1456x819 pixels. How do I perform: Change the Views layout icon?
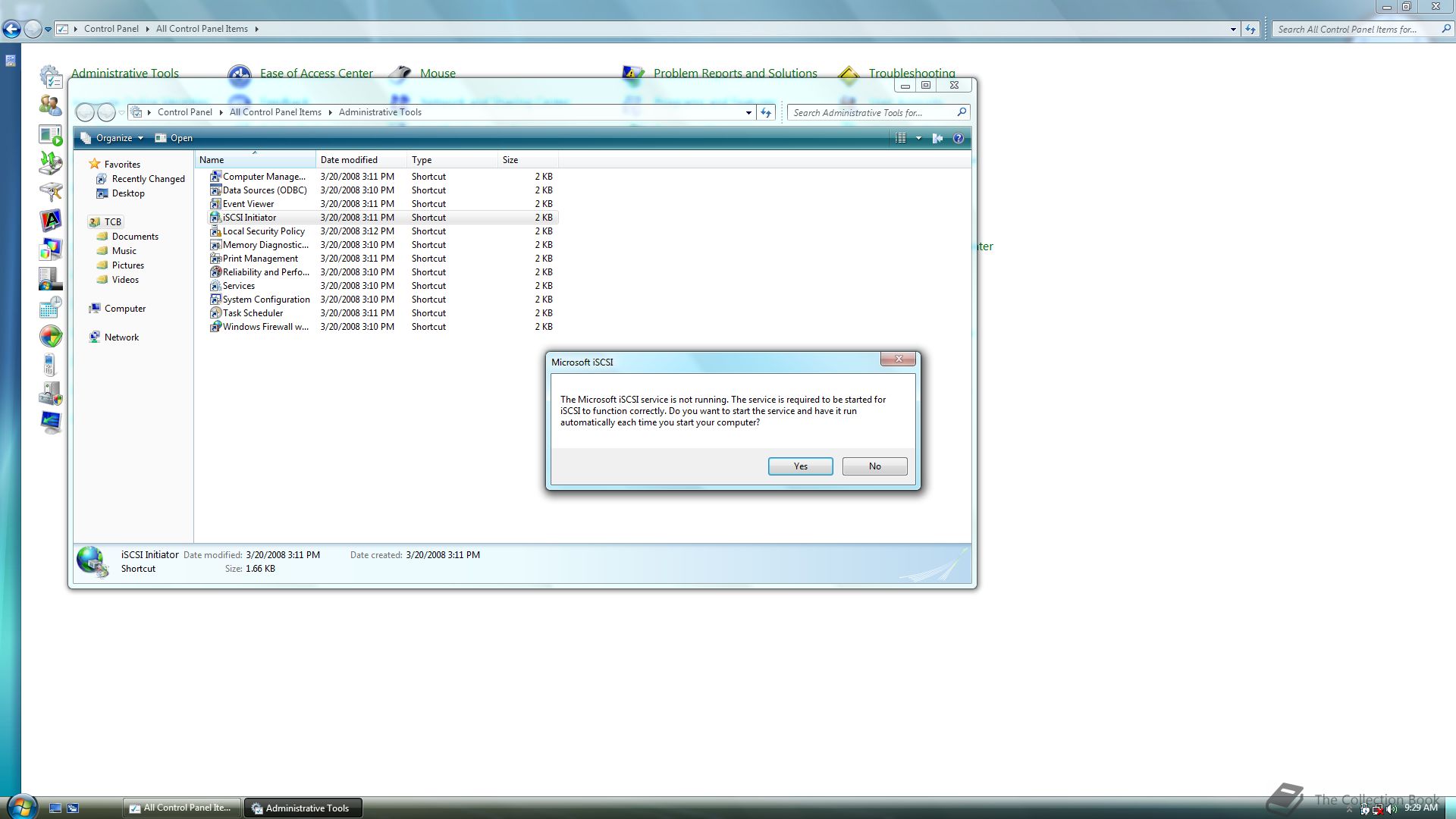pyautogui.click(x=900, y=138)
